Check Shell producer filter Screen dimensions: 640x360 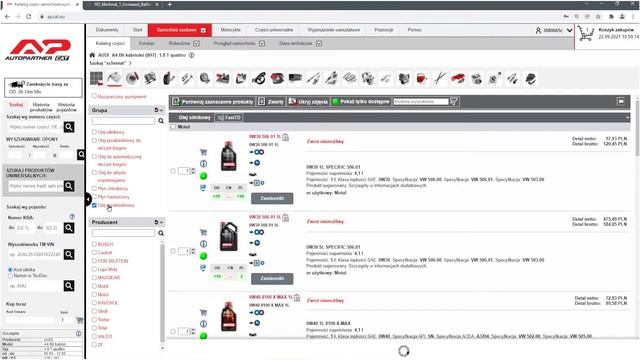[94, 311]
